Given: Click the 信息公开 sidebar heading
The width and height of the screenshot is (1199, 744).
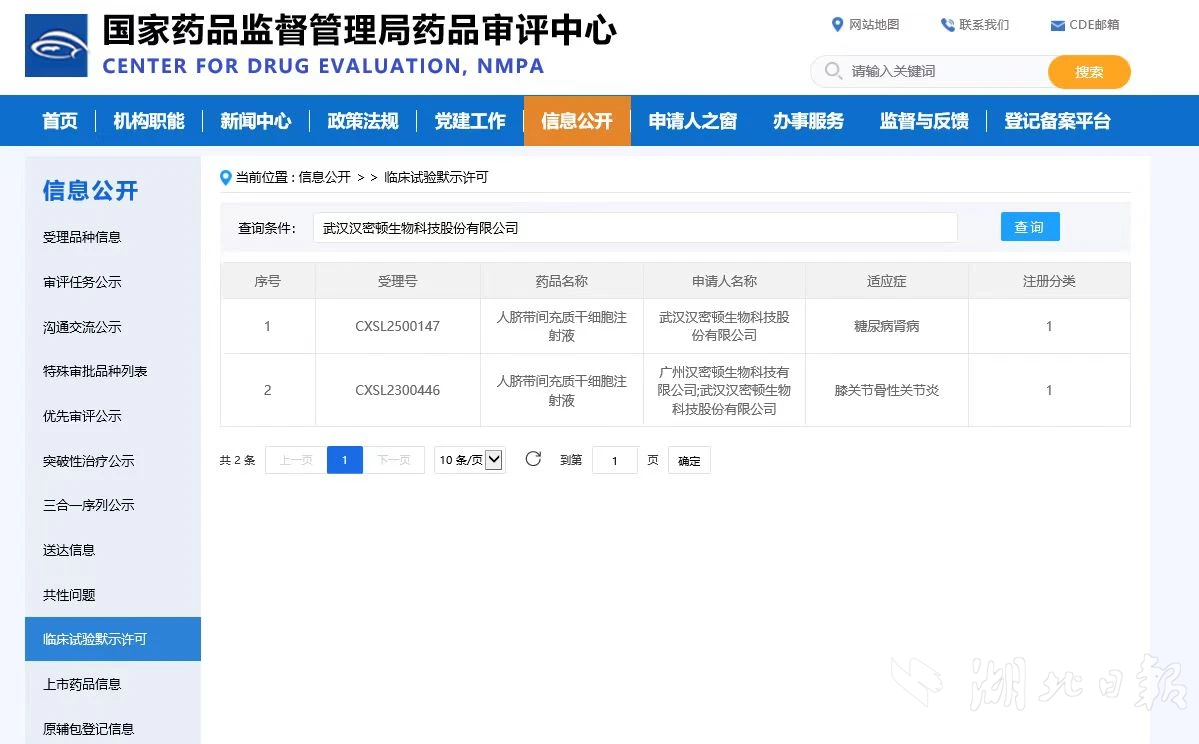Looking at the screenshot, I should 90,190.
